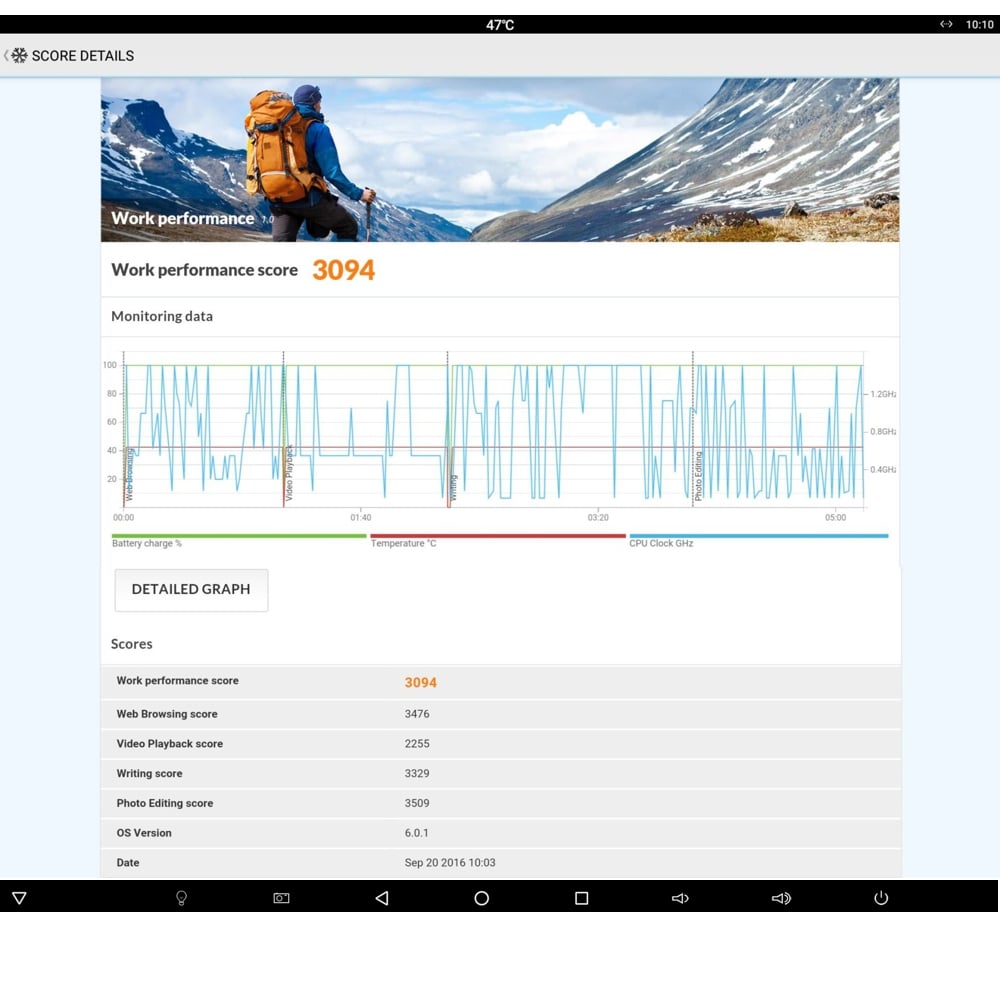Select the Web Browsing score row
The image size is (1000, 1000).
tap(500, 714)
